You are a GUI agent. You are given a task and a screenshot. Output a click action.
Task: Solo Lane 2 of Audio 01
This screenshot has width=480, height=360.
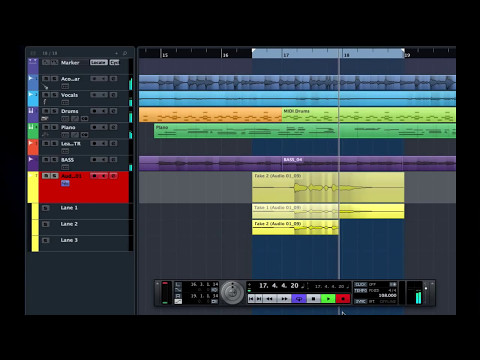click(x=46, y=224)
